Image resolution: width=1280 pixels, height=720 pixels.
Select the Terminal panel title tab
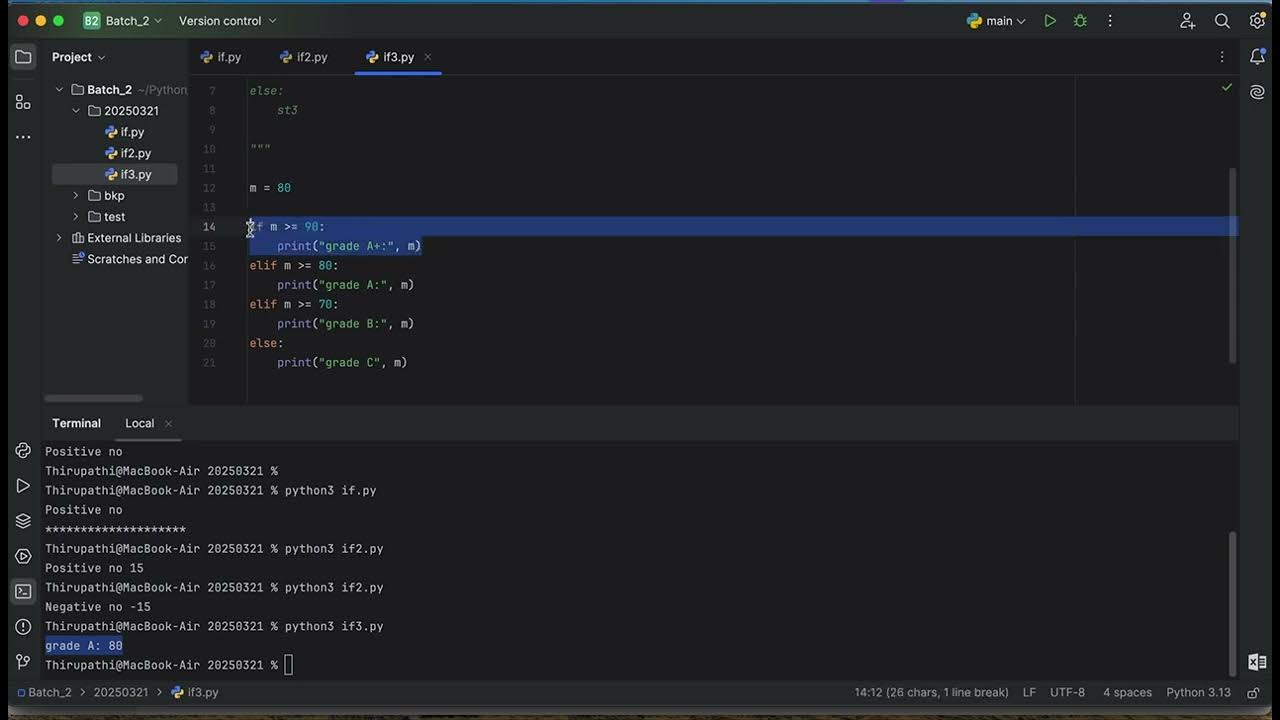click(76, 423)
